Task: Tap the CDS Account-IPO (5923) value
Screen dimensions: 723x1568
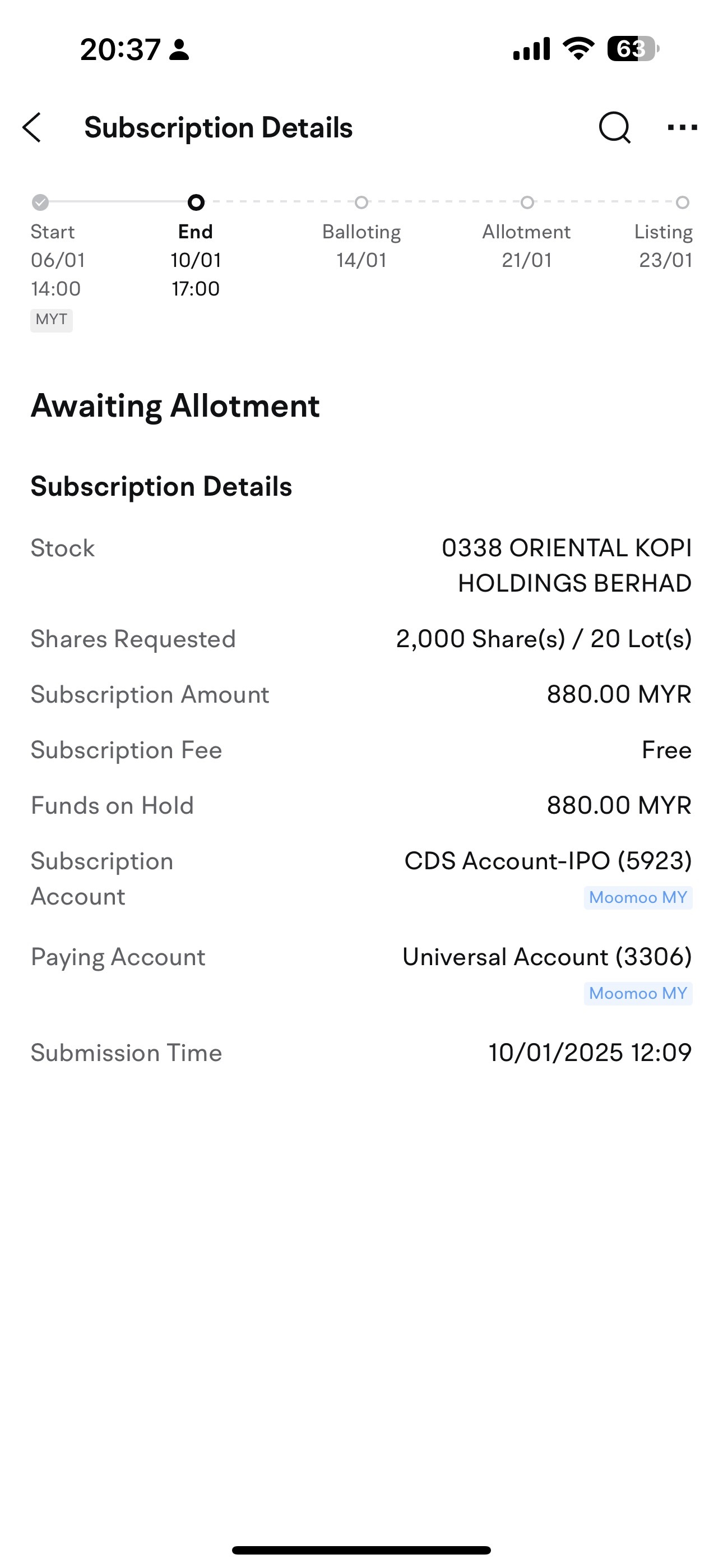Action: [x=548, y=861]
